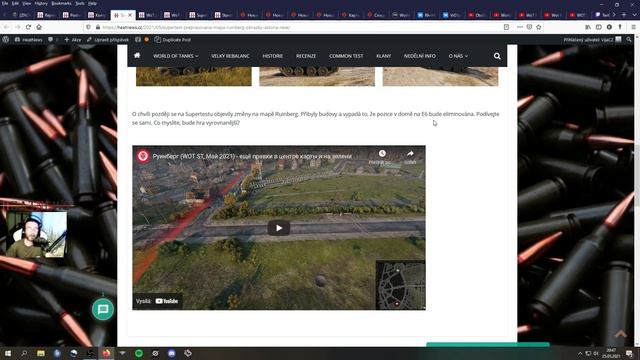
Task: Show hidden system tray icons chevron
Action: coord(580,353)
